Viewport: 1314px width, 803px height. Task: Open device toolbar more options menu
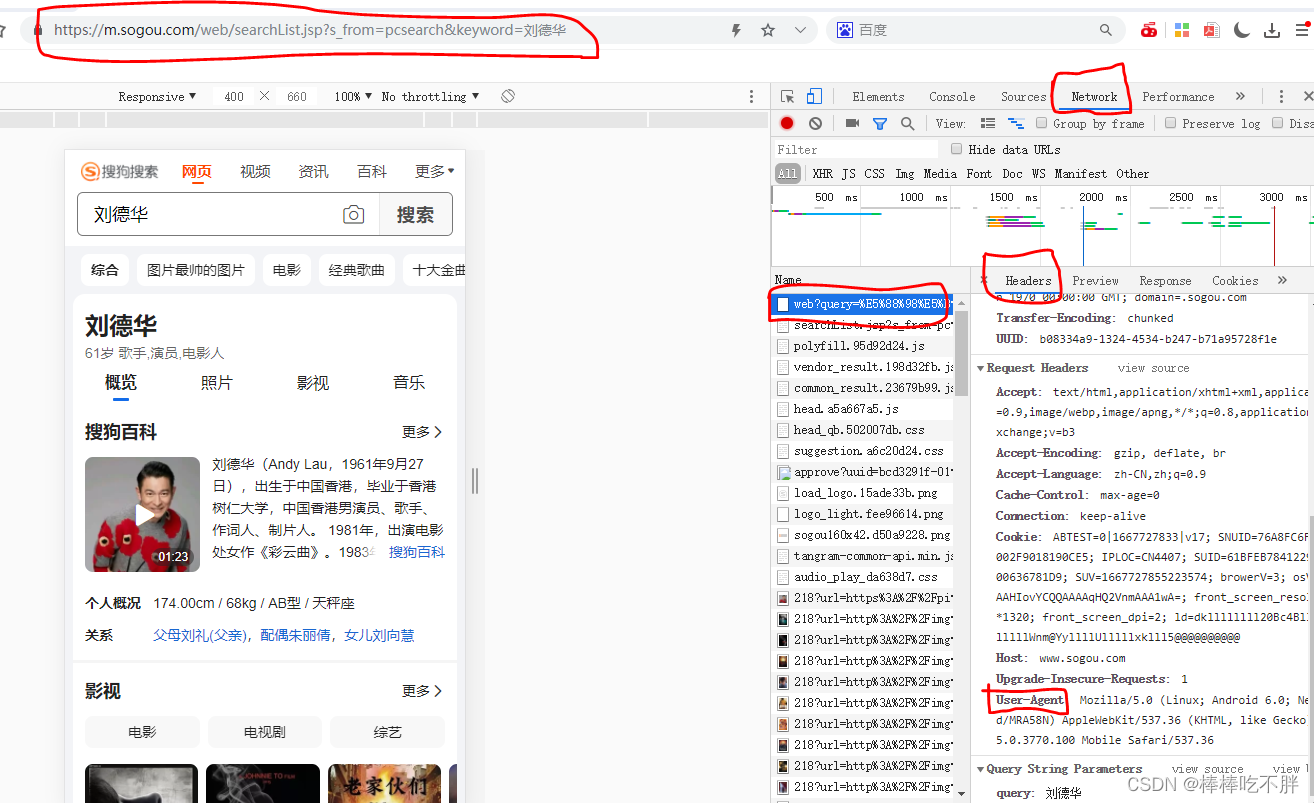coord(752,97)
